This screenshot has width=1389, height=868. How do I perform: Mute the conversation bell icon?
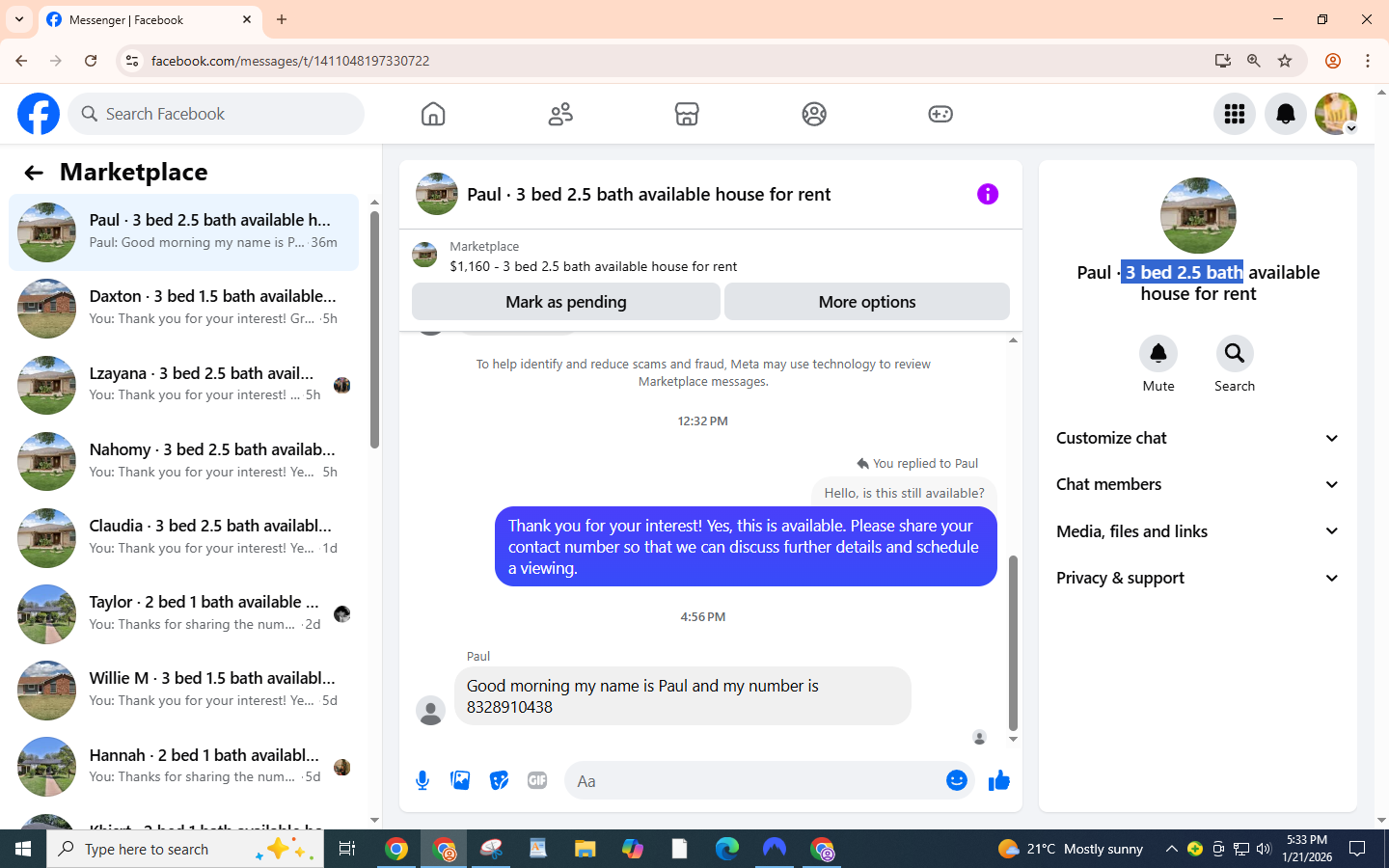(1158, 353)
